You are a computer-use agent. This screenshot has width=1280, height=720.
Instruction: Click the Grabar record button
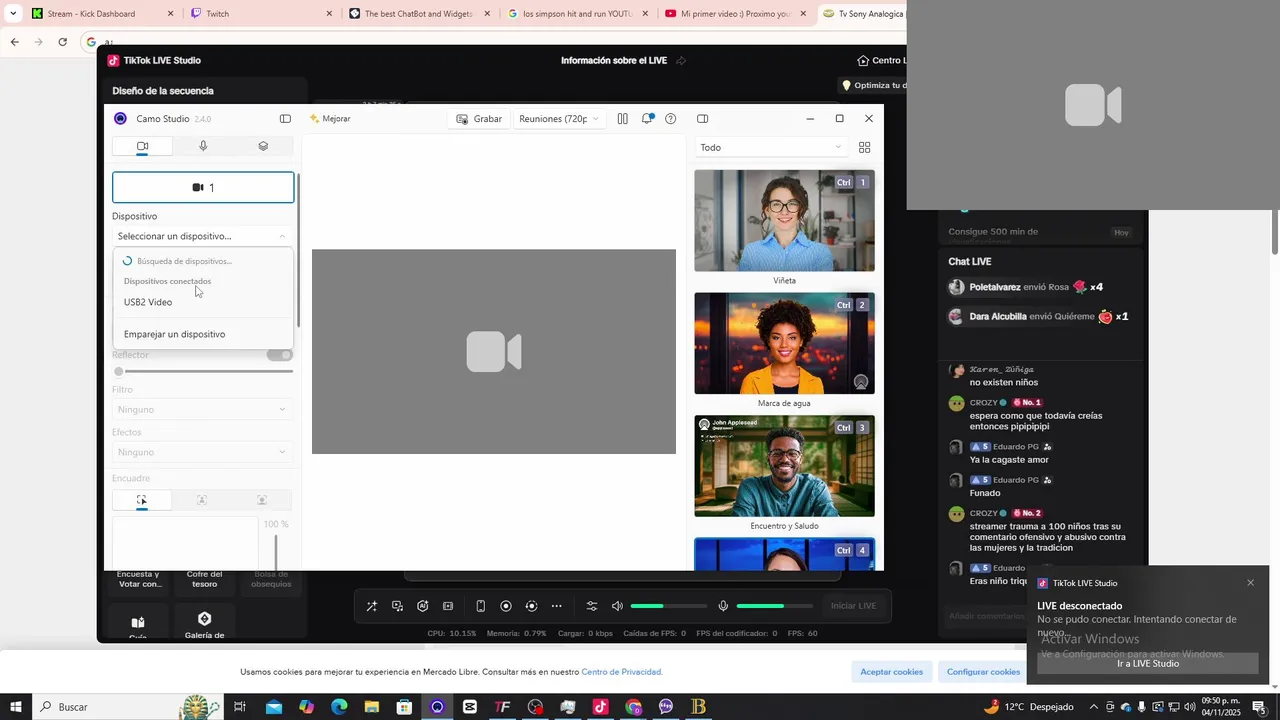[479, 119]
